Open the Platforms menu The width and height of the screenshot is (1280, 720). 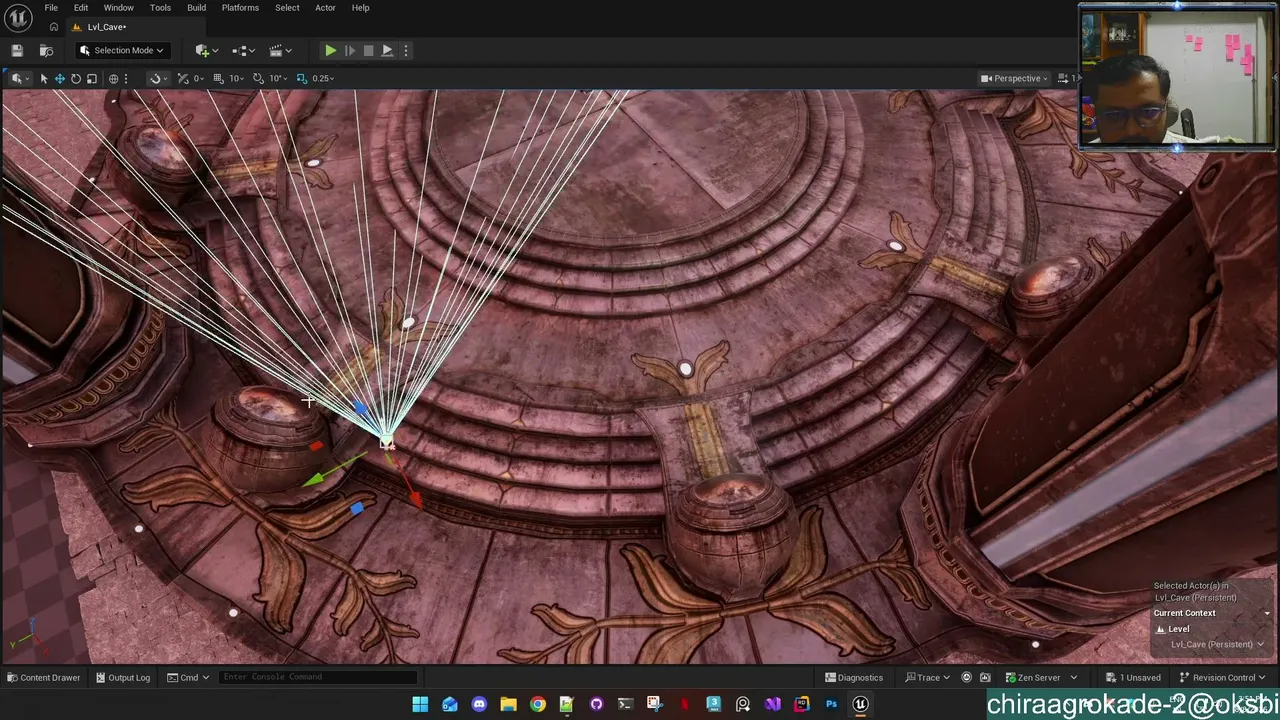240,8
